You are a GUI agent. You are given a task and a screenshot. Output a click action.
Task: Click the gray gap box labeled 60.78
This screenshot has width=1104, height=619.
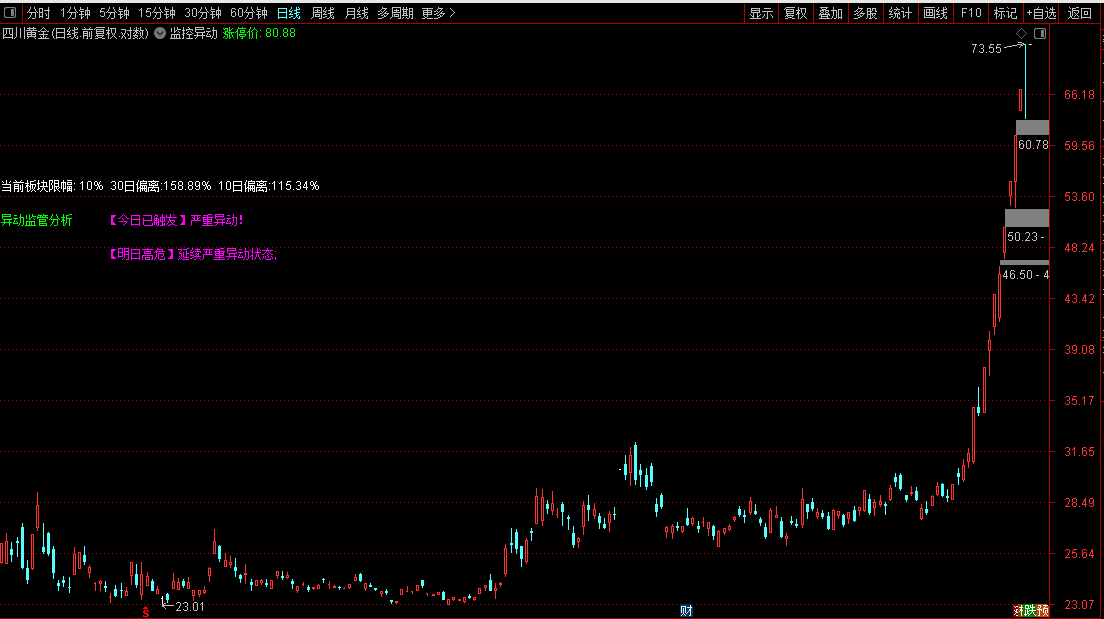point(1032,127)
